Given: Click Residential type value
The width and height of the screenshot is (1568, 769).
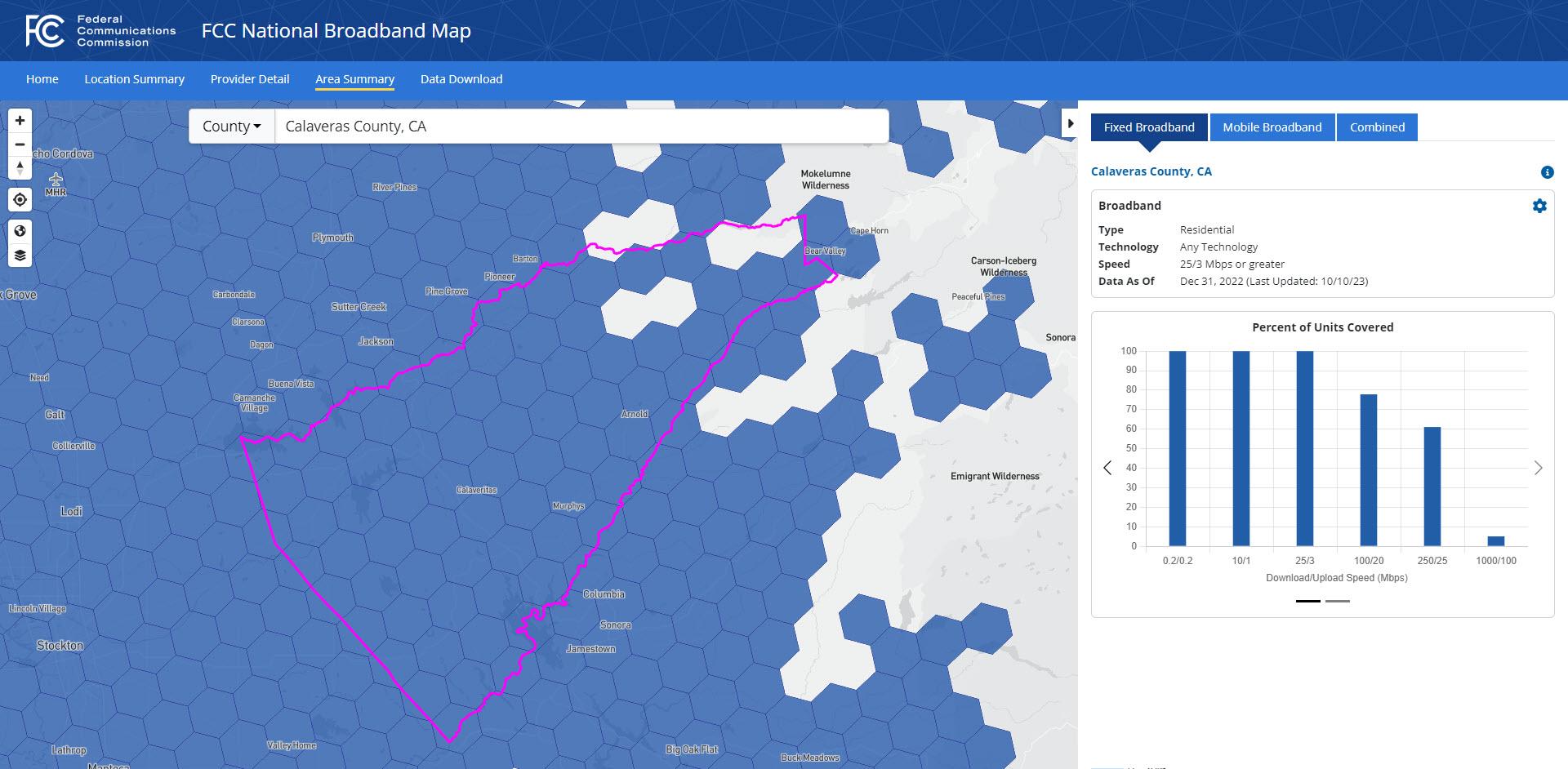Looking at the screenshot, I should click(x=1207, y=229).
